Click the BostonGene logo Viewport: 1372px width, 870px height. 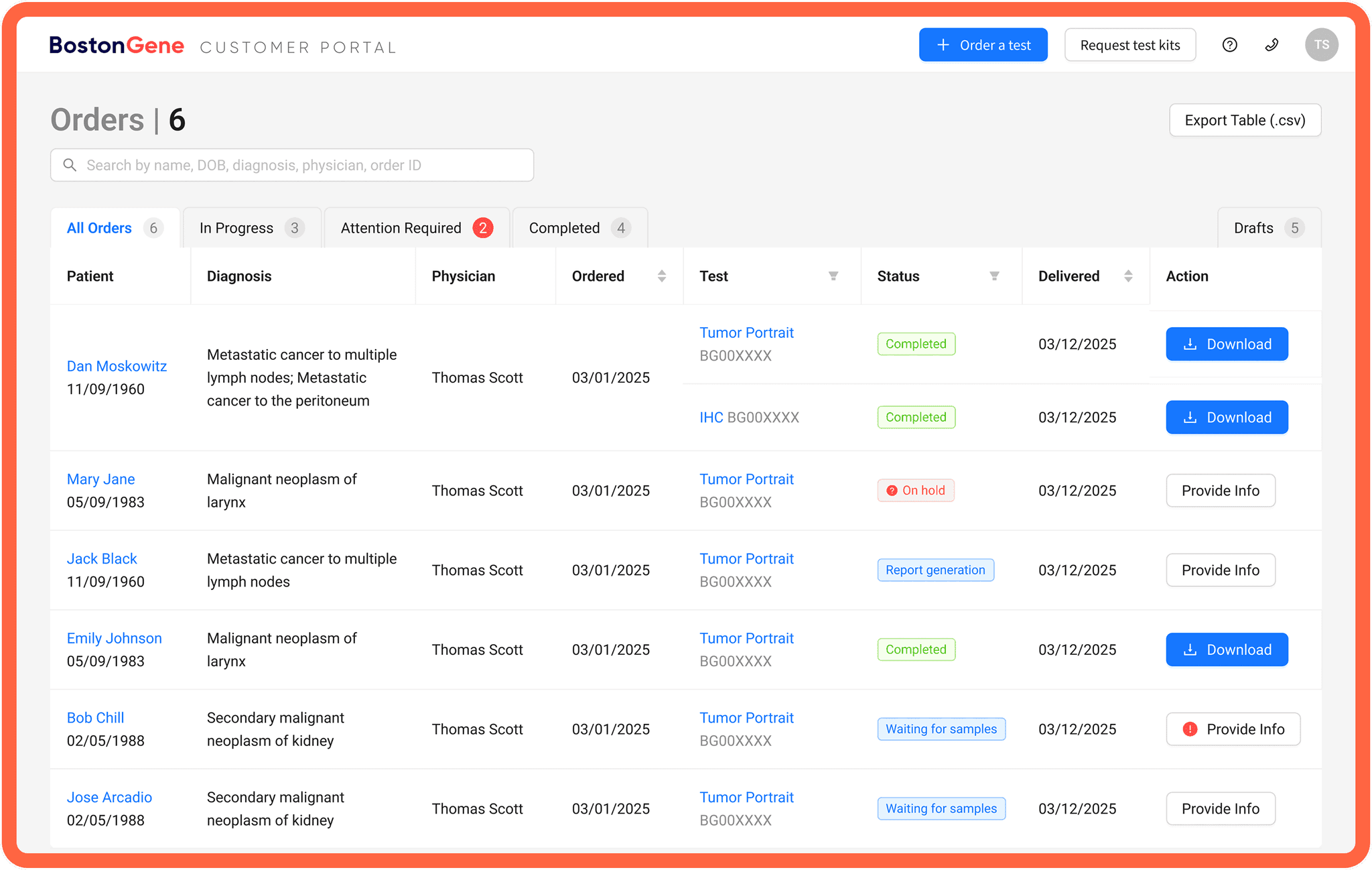click(117, 46)
